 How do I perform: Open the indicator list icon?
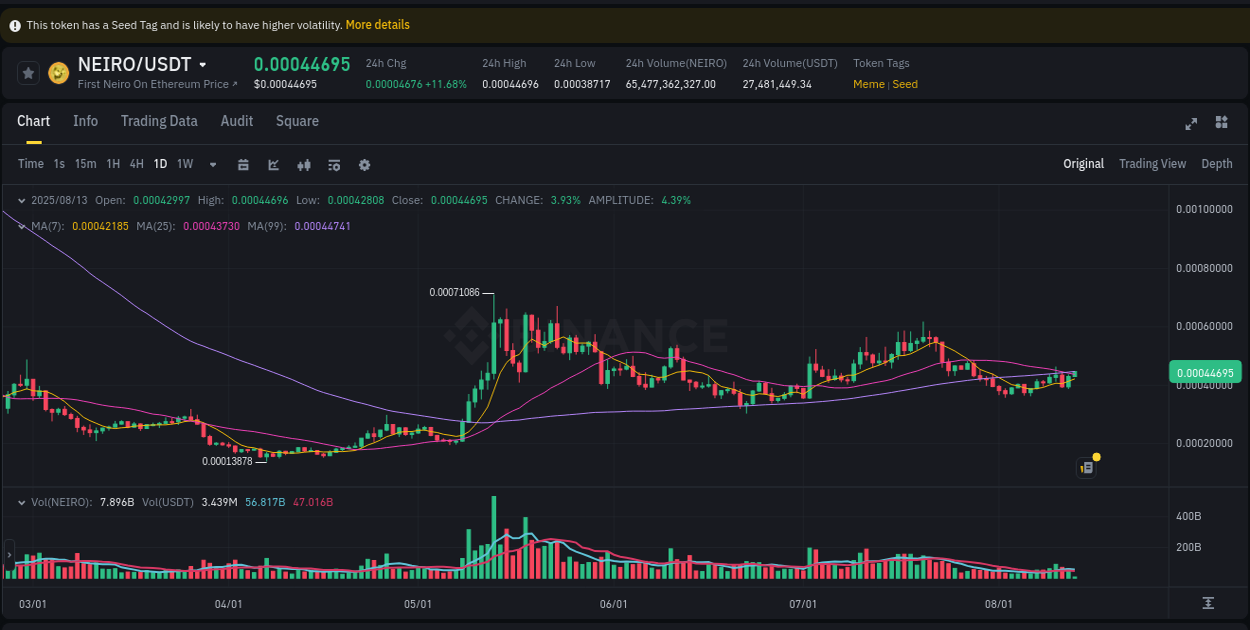pyautogui.click(x=334, y=164)
